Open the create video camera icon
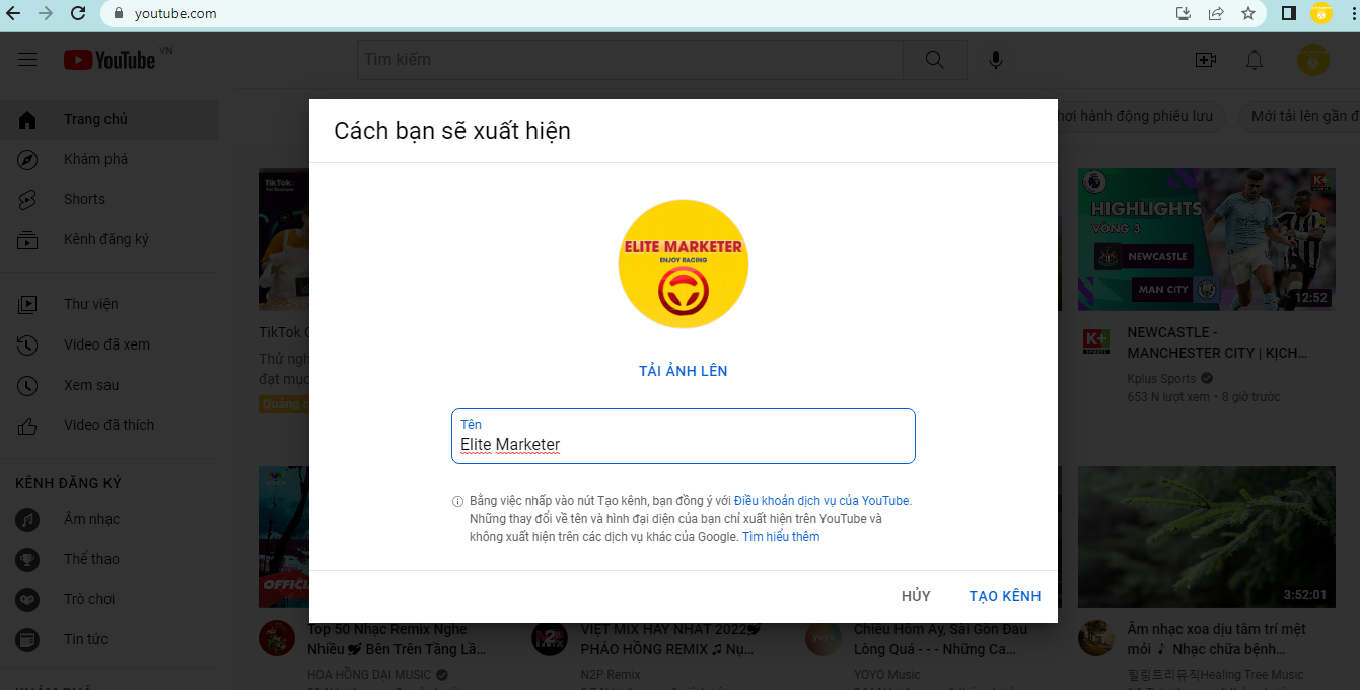 coord(1206,60)
